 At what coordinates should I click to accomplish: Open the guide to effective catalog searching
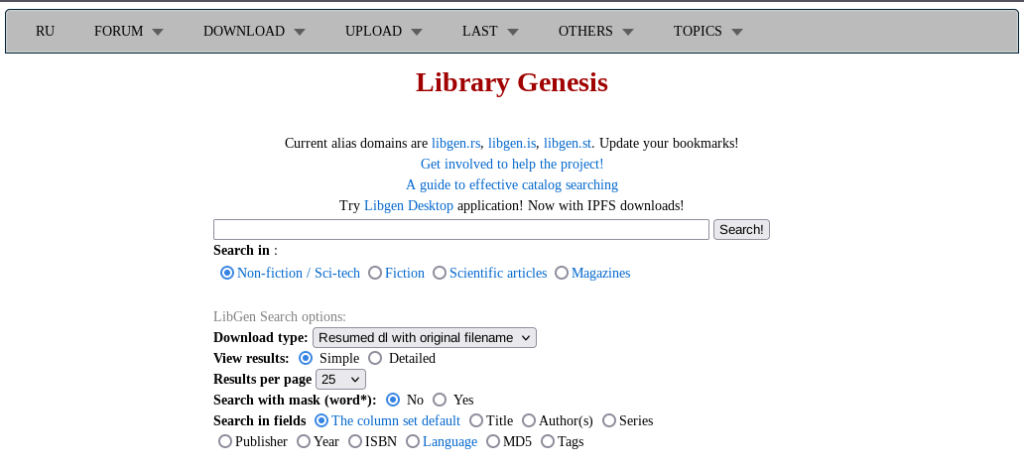(512, 185)
